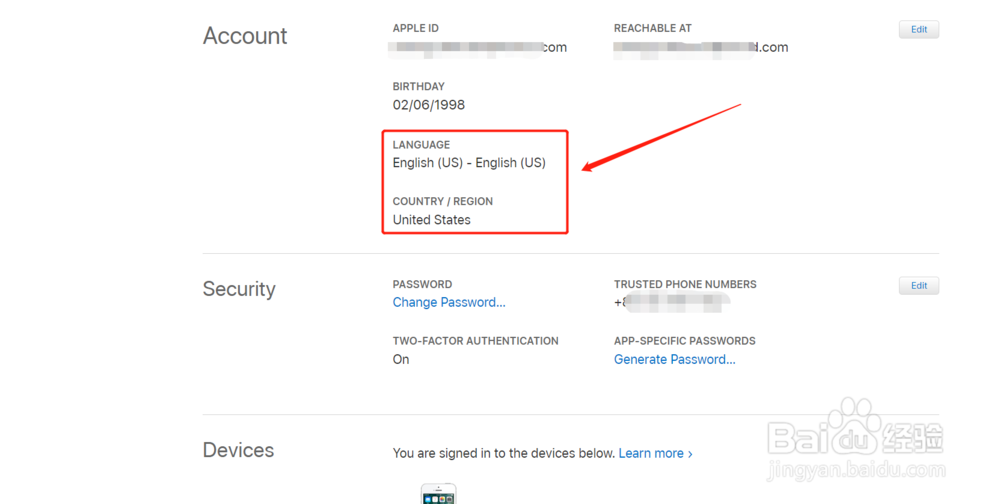
Task: Select the iPhone device icon at bottom
Action: pyautogui.click(x=438, y=494)
